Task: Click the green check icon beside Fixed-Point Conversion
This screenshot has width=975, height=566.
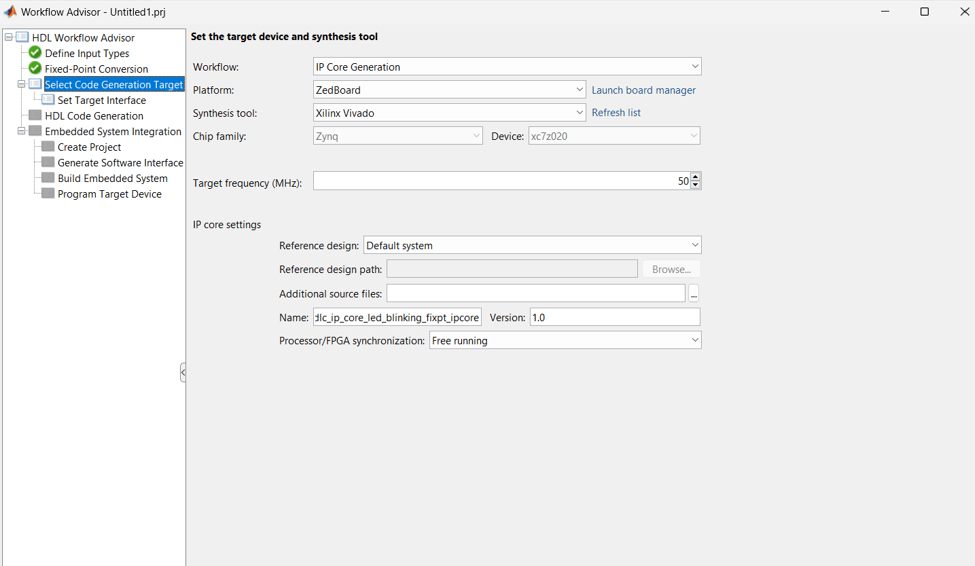Action: click(x=35, y=69)
